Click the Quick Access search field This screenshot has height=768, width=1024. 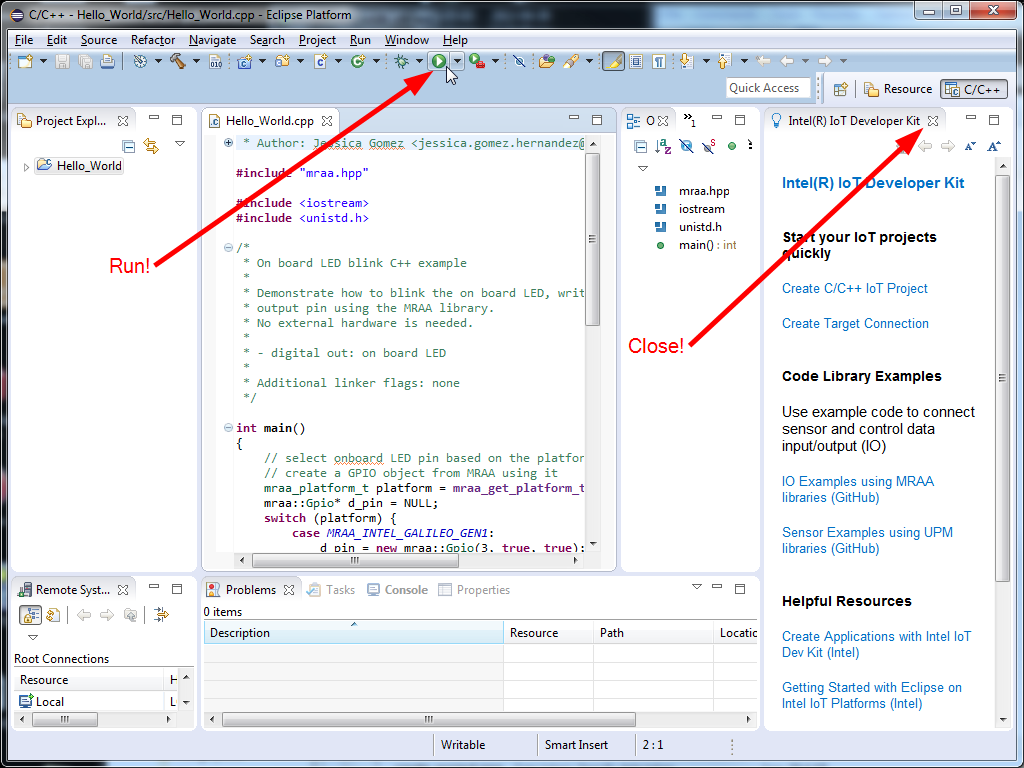click(x=767, y=88)
